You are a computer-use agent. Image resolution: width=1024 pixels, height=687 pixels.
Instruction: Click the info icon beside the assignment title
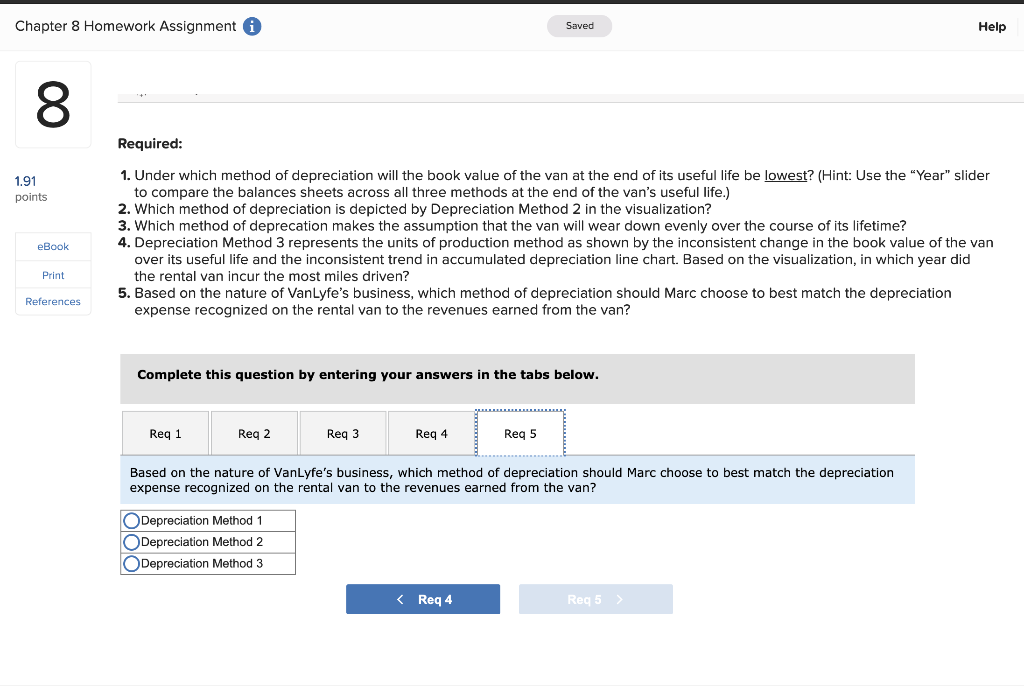[x=251, y=26]
